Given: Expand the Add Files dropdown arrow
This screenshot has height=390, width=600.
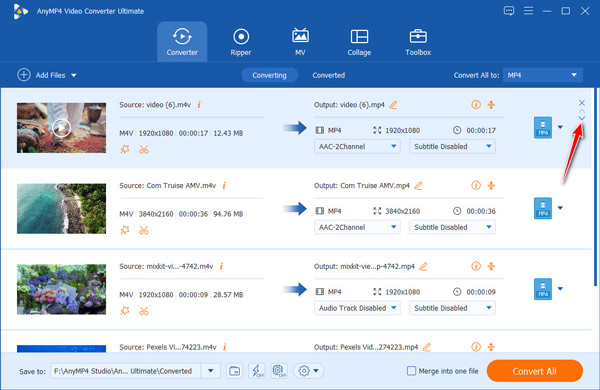Looking at the screenshot, I should click(74, 75).
